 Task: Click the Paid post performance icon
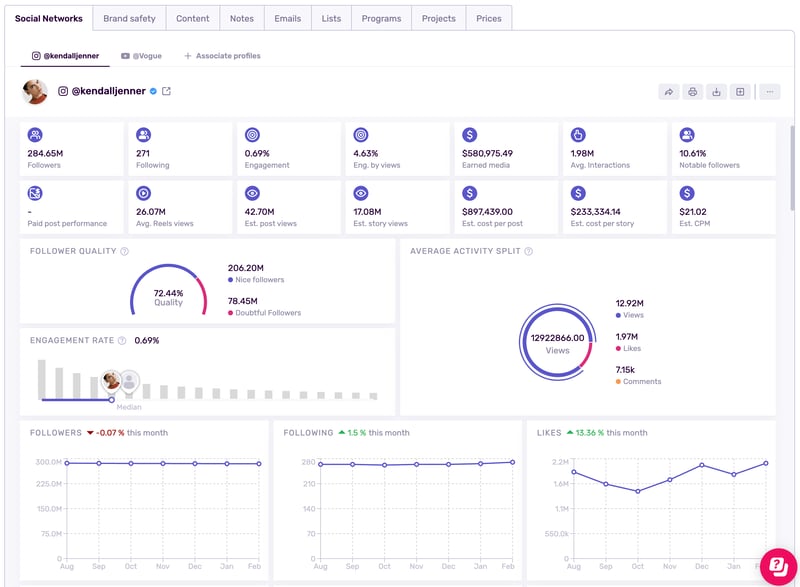click(35, 193)
